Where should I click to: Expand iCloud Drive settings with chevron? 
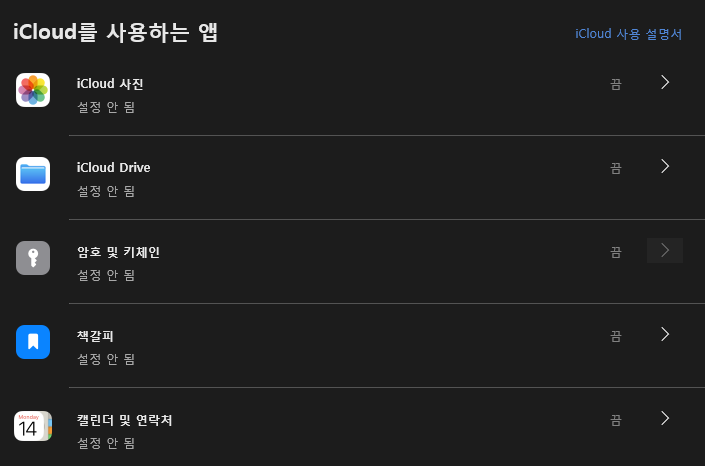pyautogui.click(x=665, y=166)
